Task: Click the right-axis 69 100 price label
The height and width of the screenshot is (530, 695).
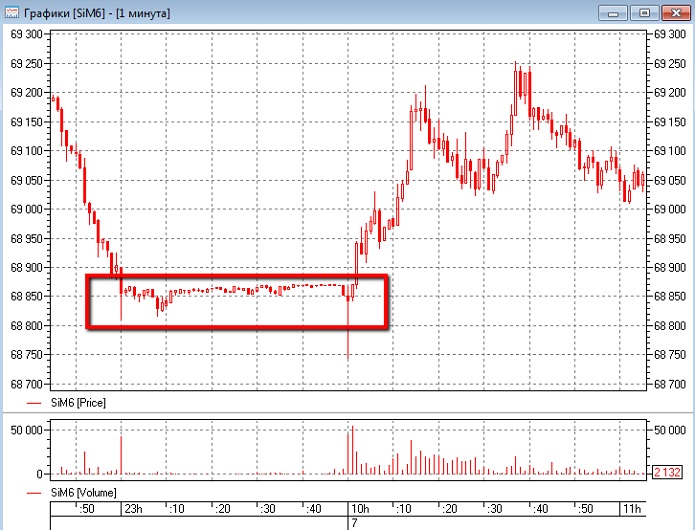Action: (x=670, y=151)
